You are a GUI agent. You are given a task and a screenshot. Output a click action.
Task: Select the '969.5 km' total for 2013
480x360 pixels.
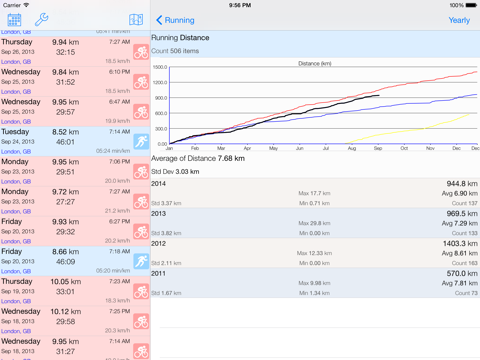click(462, 213)
